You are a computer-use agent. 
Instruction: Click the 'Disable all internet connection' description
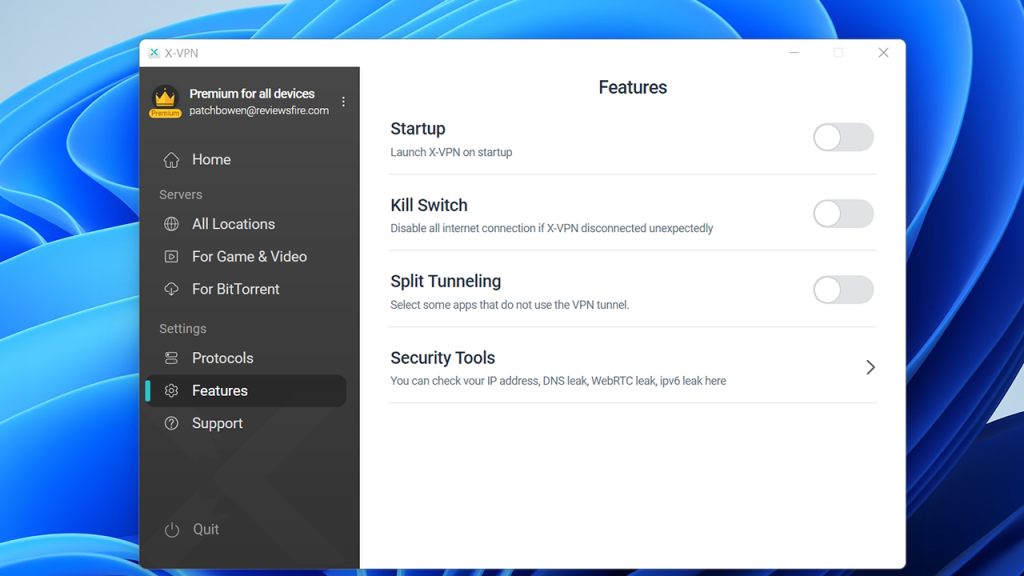coord(552,229)
